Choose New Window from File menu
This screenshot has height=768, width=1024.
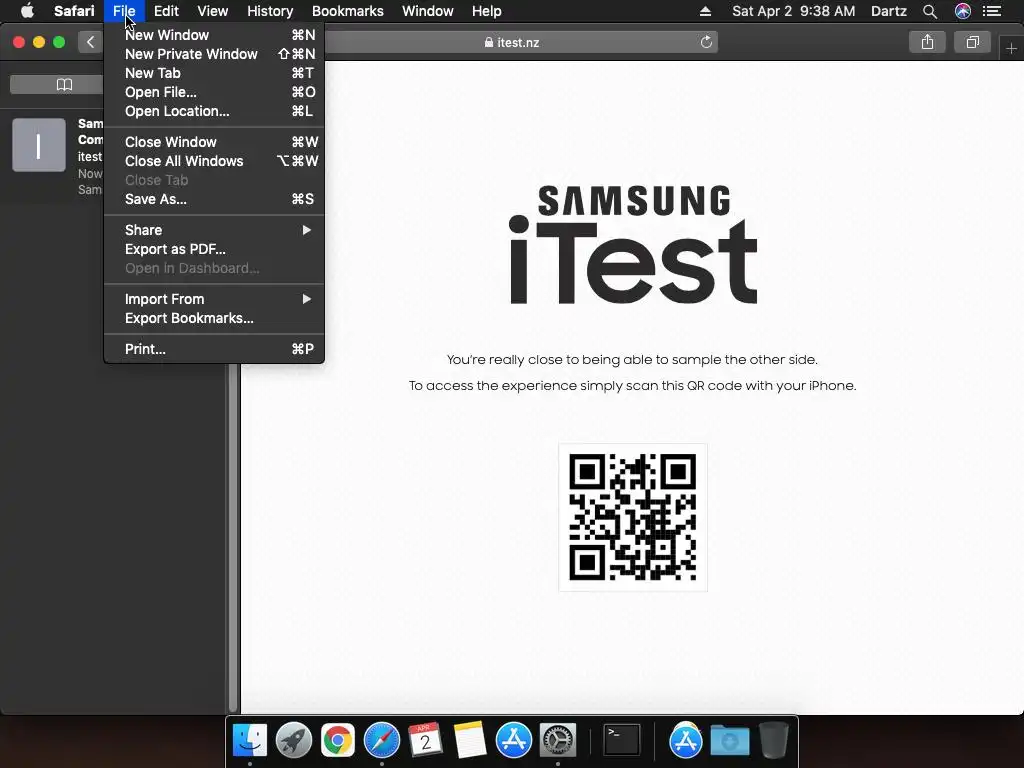point(214,35)
